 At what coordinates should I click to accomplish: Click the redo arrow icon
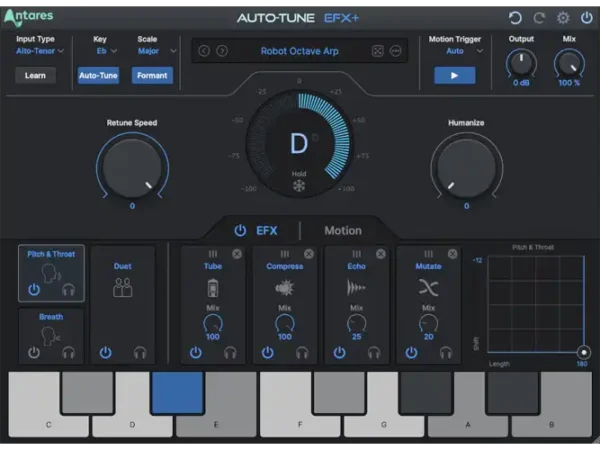coord(539,18)
